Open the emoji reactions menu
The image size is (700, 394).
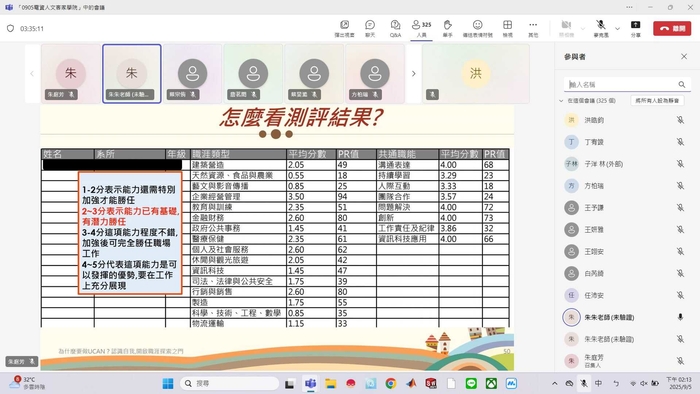tap(477, 29)
